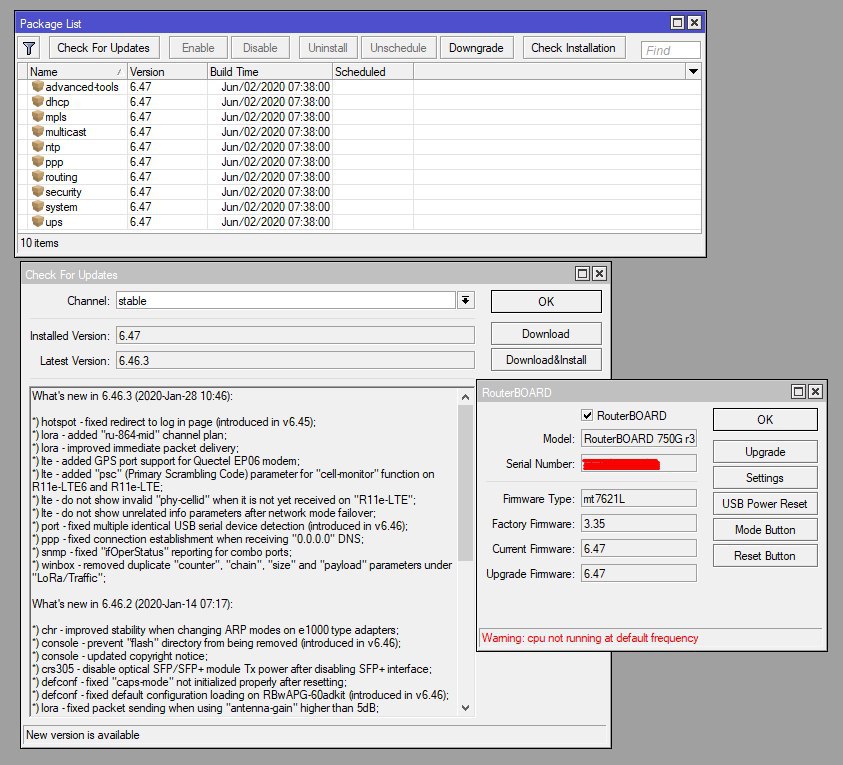Maximize the RouterBOARD window

tap(798, 391)
